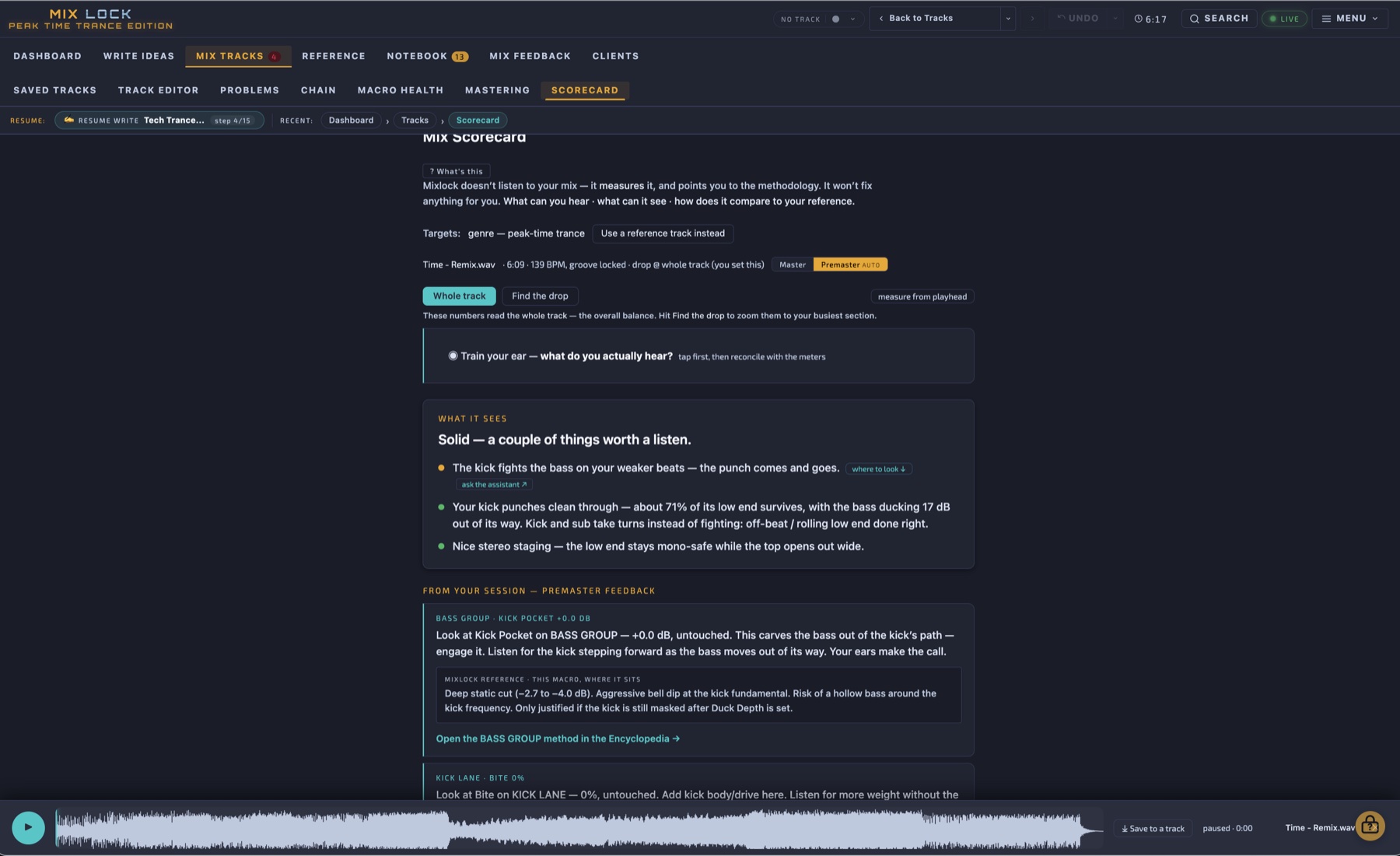Toggle the LIVE status indicator

[1284, 19]
